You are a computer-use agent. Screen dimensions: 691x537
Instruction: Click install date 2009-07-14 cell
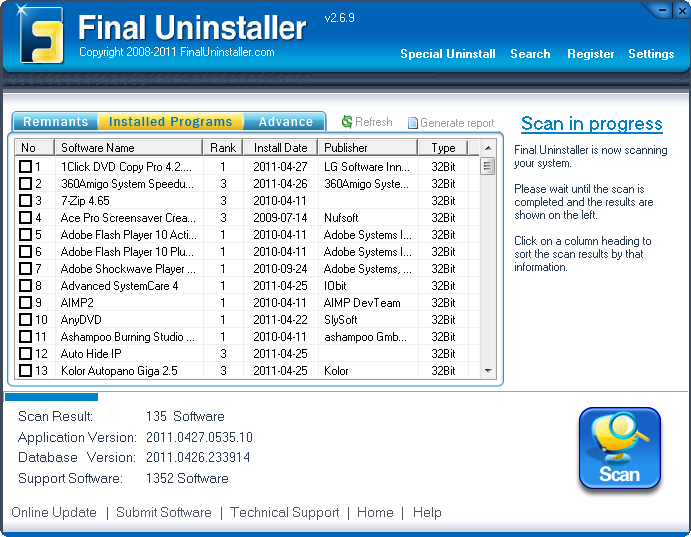pyautogui.click(x=280, y=218)
